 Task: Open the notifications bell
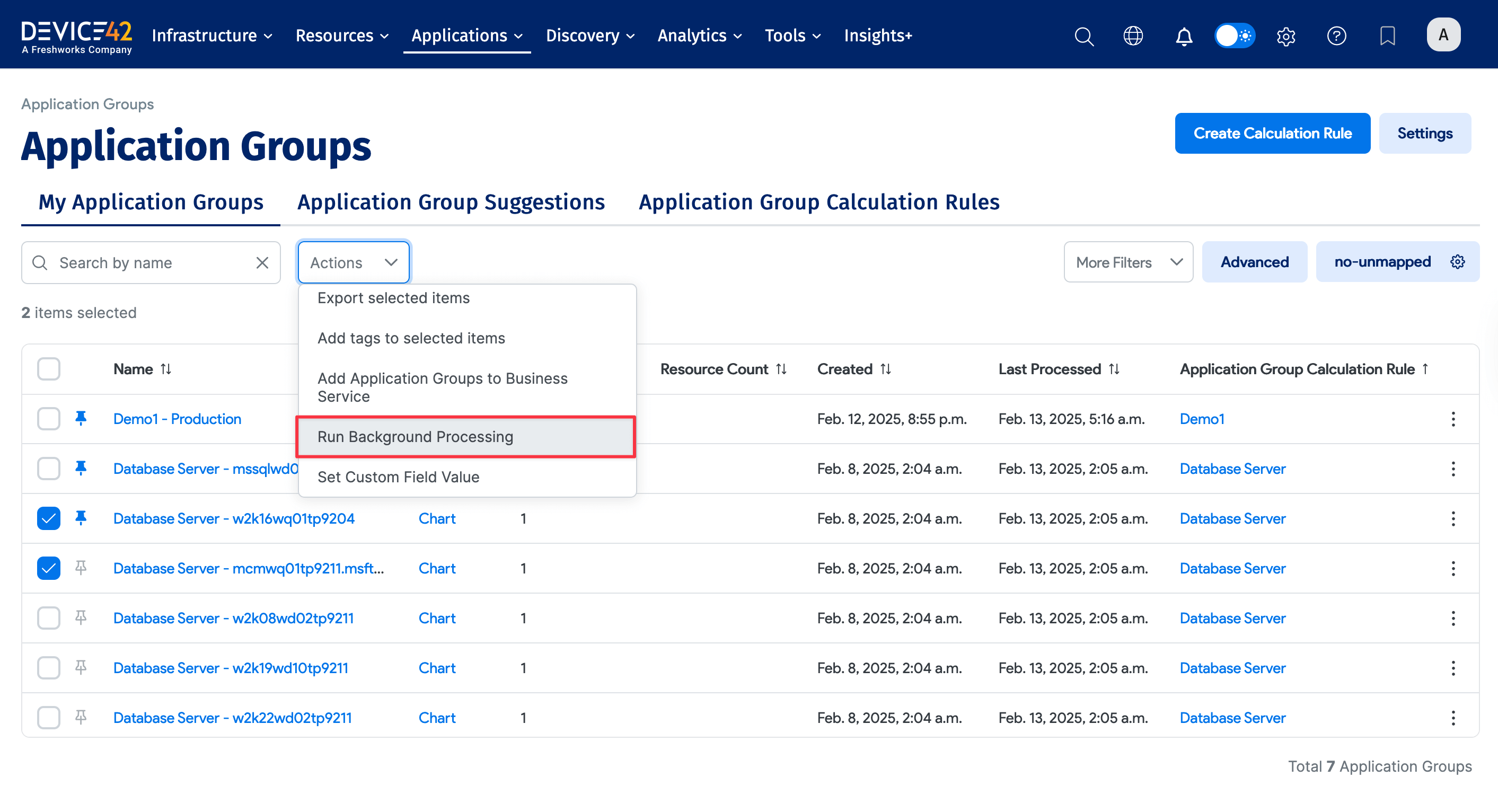click(x=1184, y=36)
